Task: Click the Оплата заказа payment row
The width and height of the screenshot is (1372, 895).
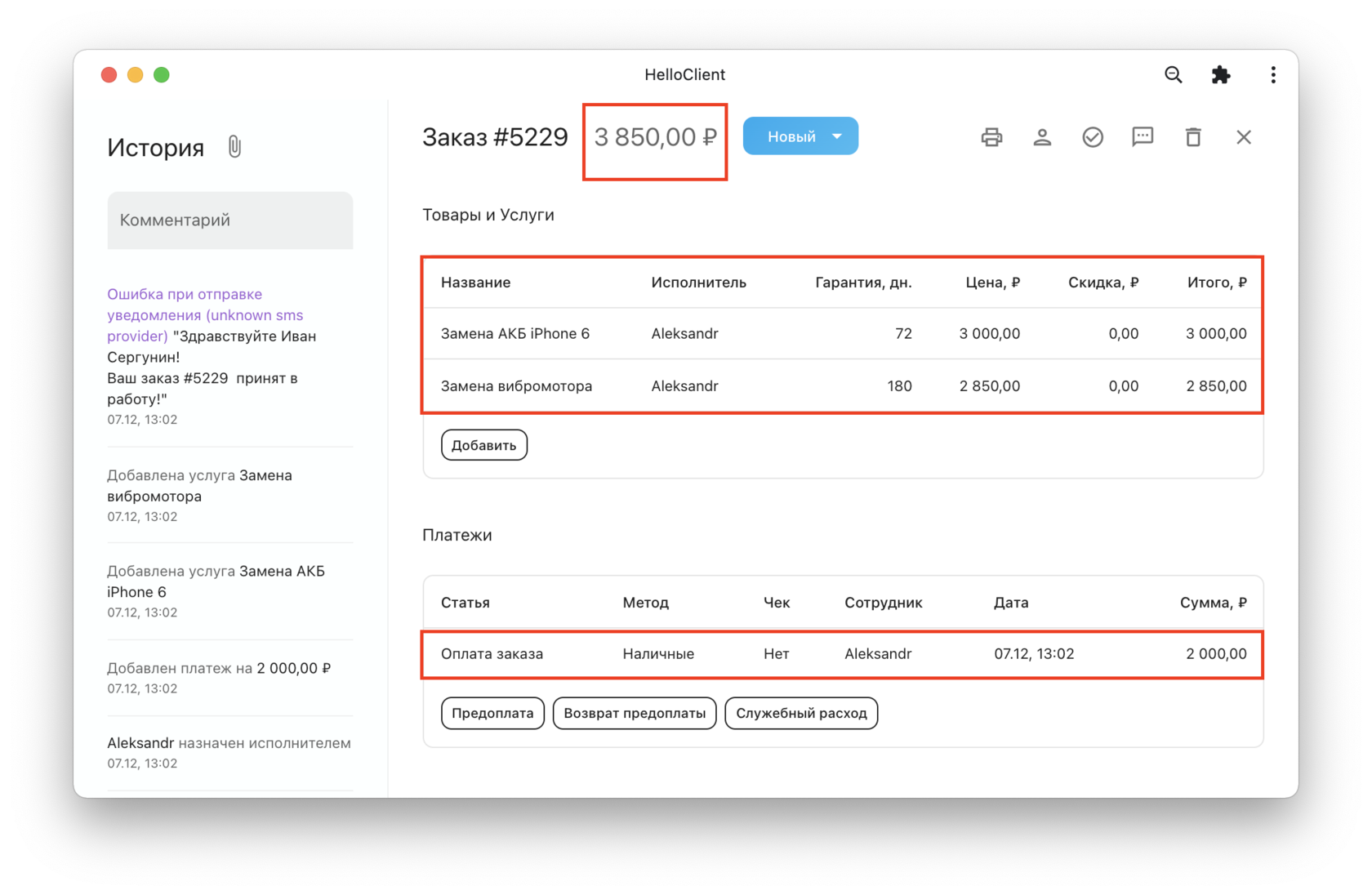Action: (843, 653)
